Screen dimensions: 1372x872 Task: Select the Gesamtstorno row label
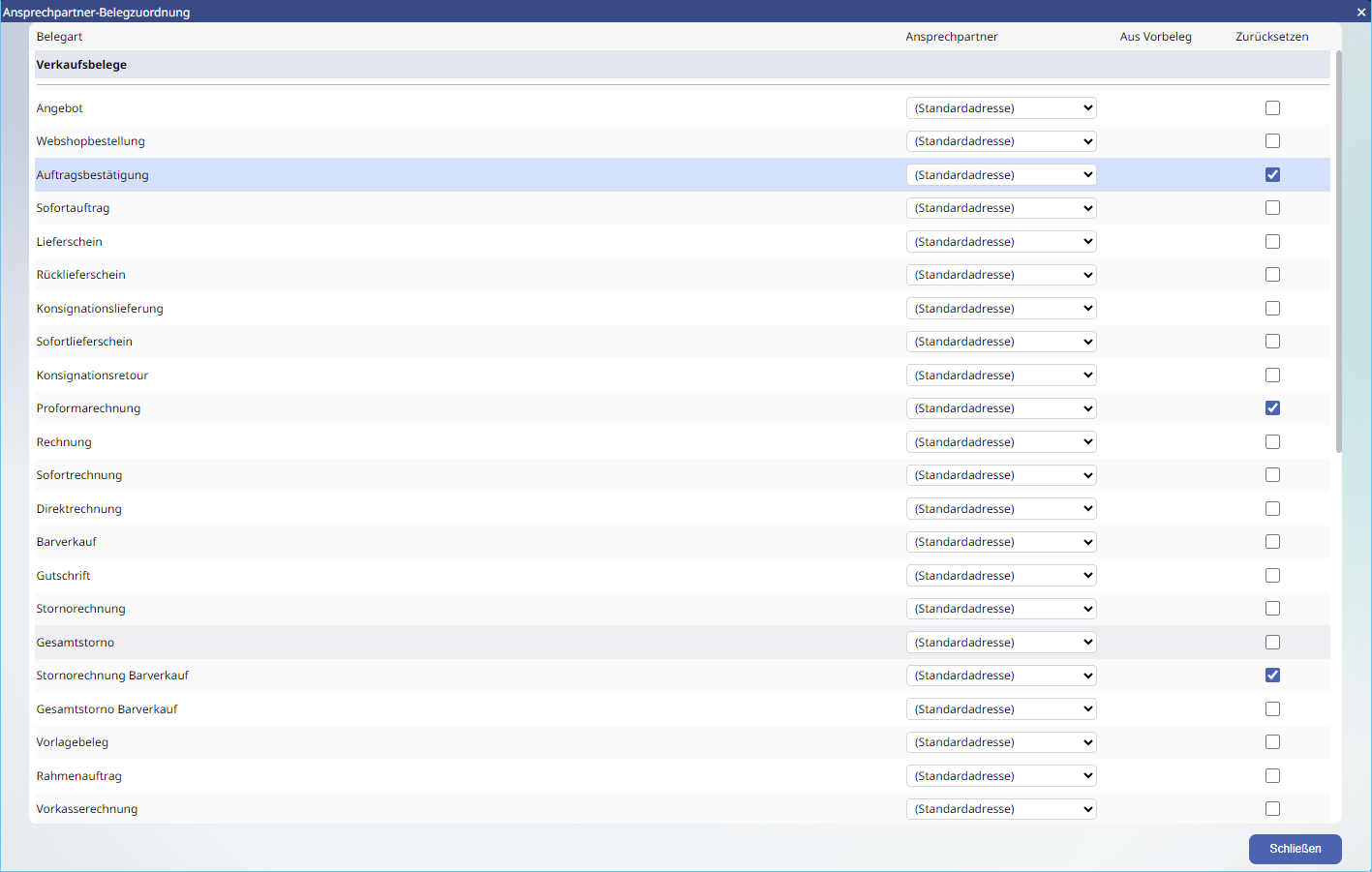[x=76, y=643]
